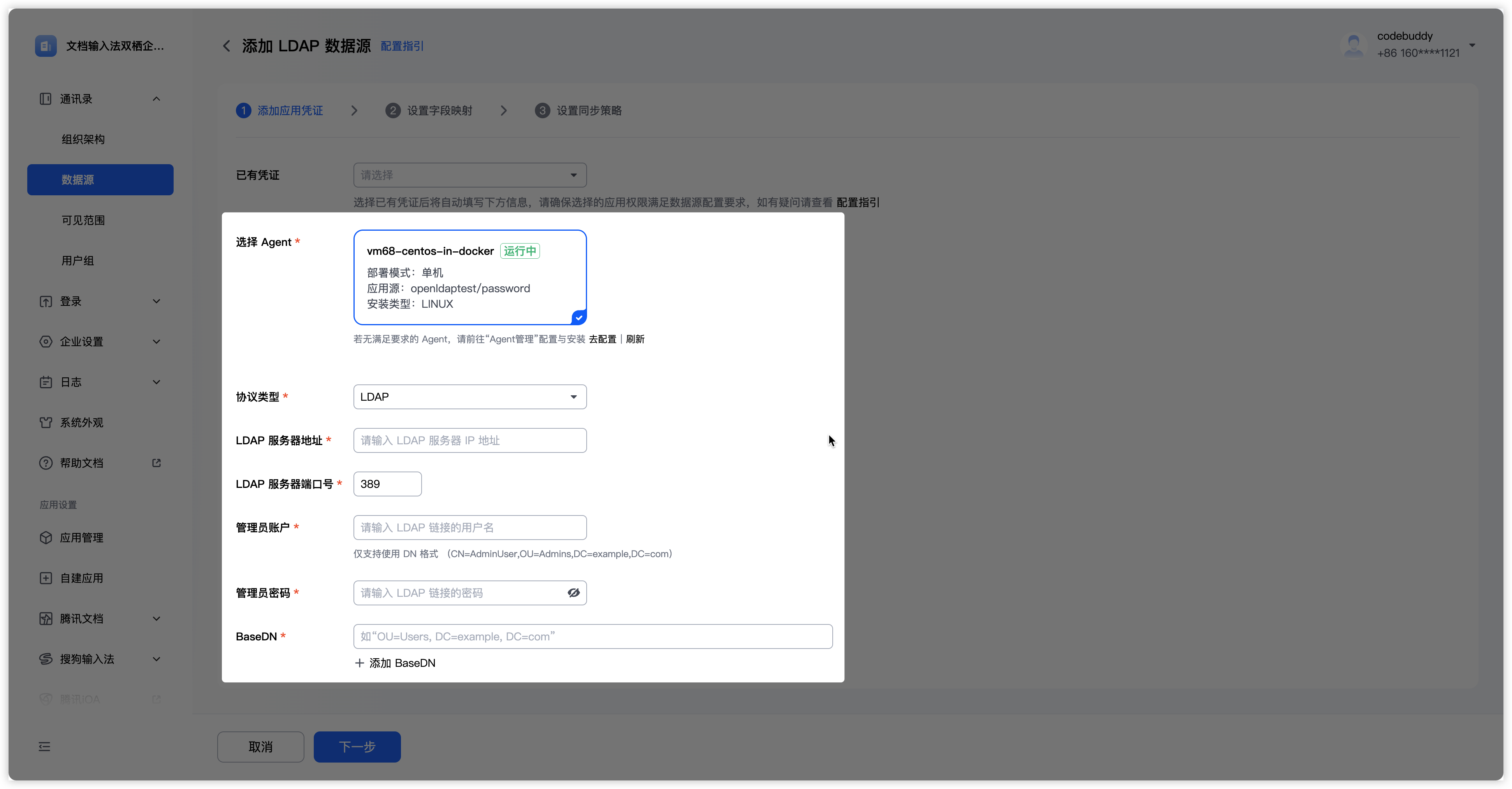Open the 配置指引 link near title
This screenshot has width=1512, height=789.
click(402, 46)
